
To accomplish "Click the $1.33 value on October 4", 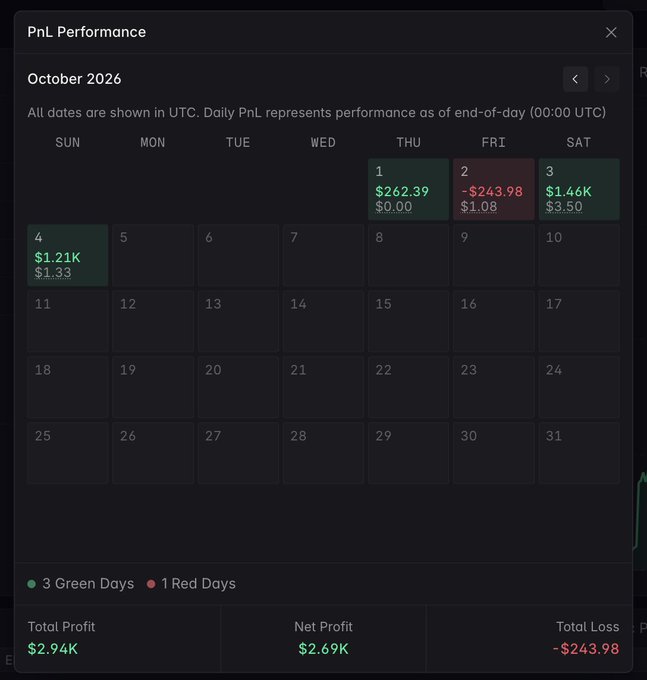I will point(53,272).
